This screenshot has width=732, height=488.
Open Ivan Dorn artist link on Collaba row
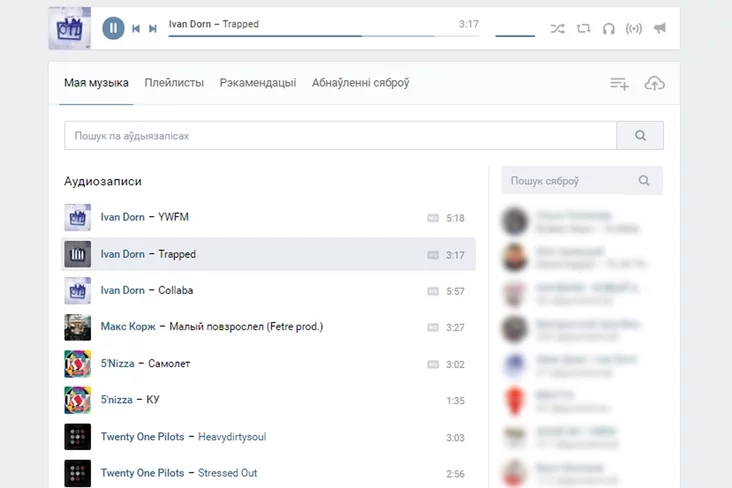[x=122, y=290]
